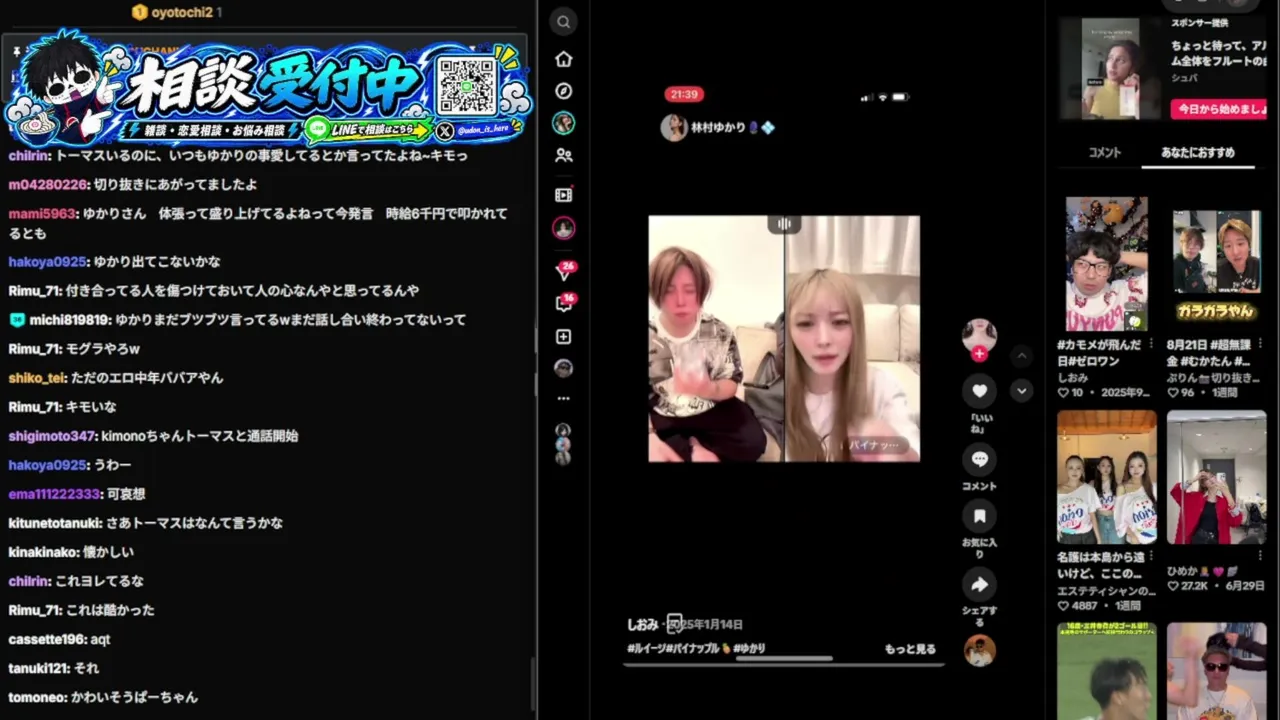Screen dimensions: 1280x720
Task: Click chat username shigimoto347
Action: point(53,436)
